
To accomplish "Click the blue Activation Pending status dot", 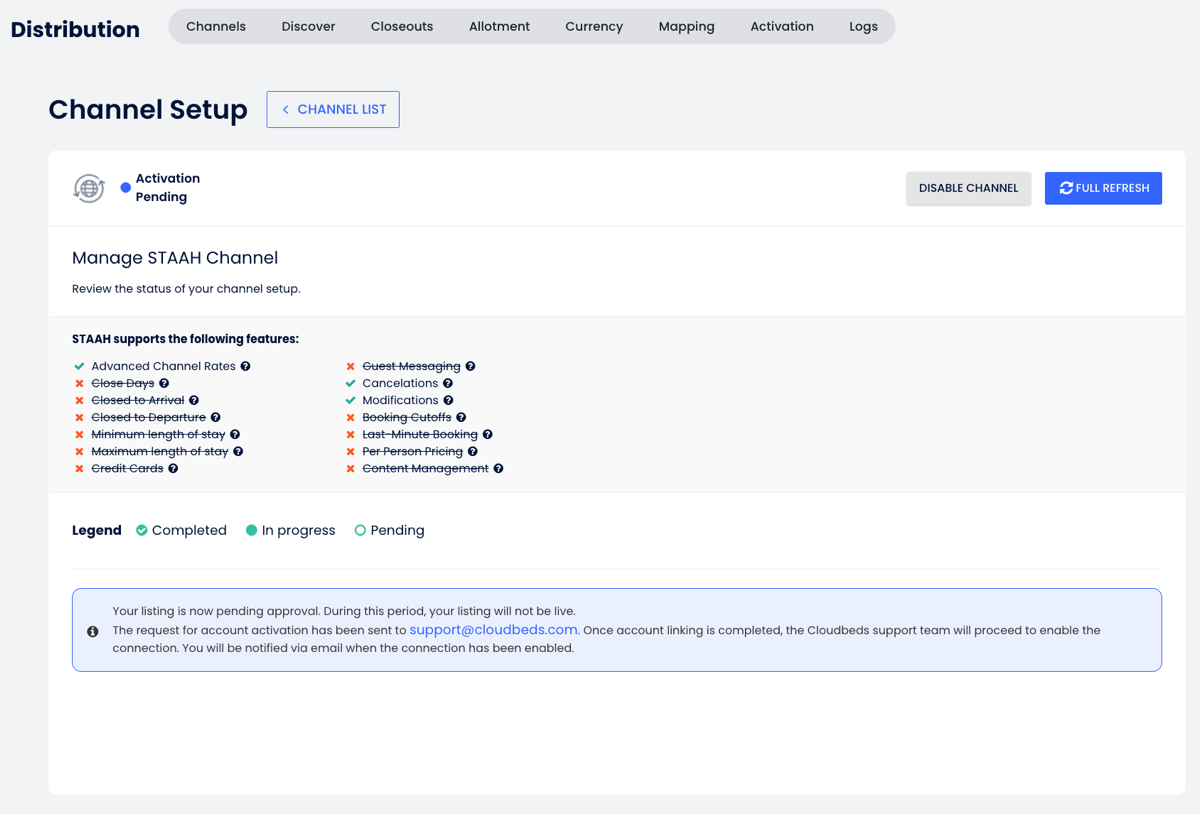I will point(125,187).
